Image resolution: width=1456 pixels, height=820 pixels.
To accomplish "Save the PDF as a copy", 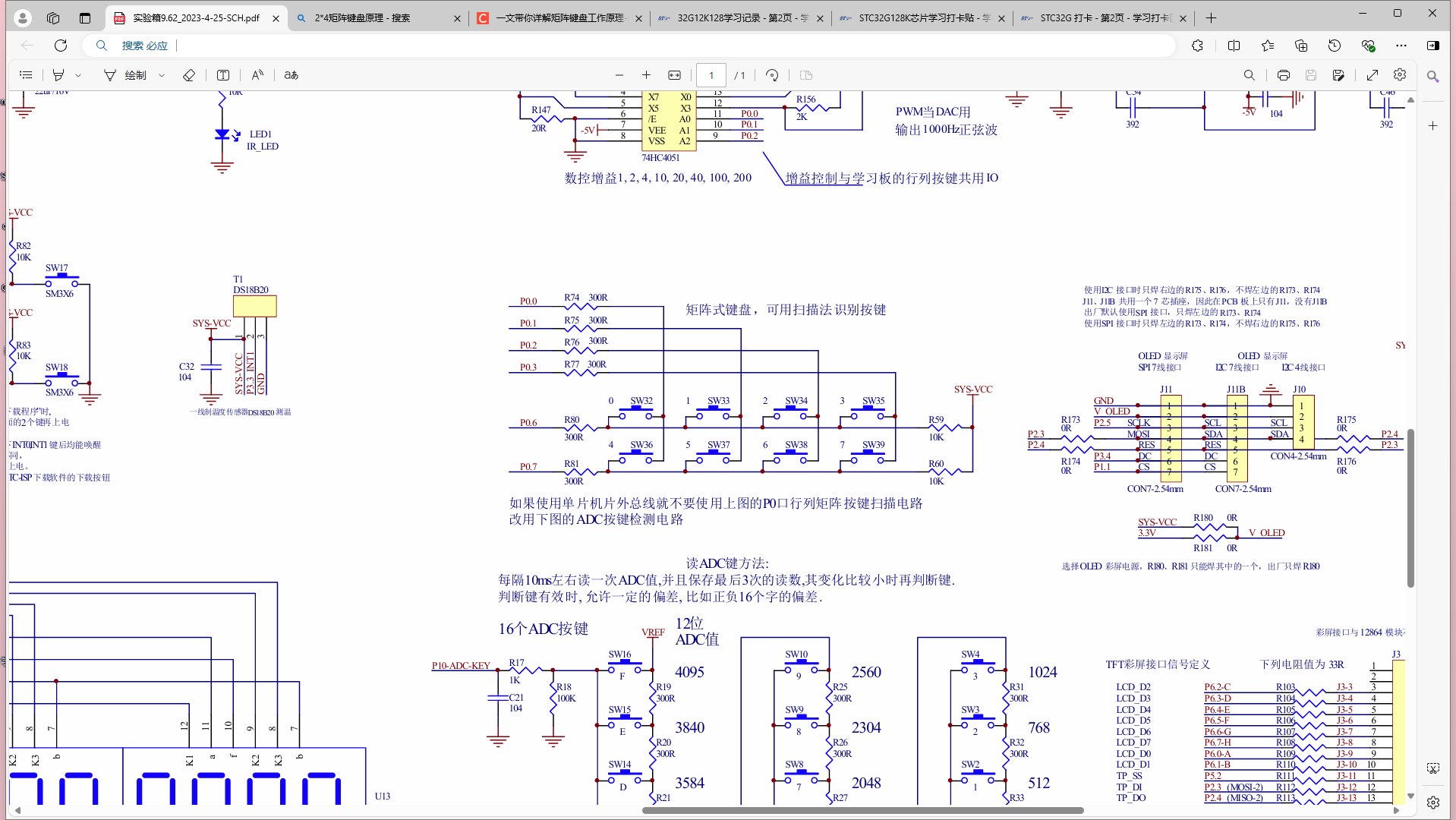I will pyautogui.click(x=1338, y=75).
